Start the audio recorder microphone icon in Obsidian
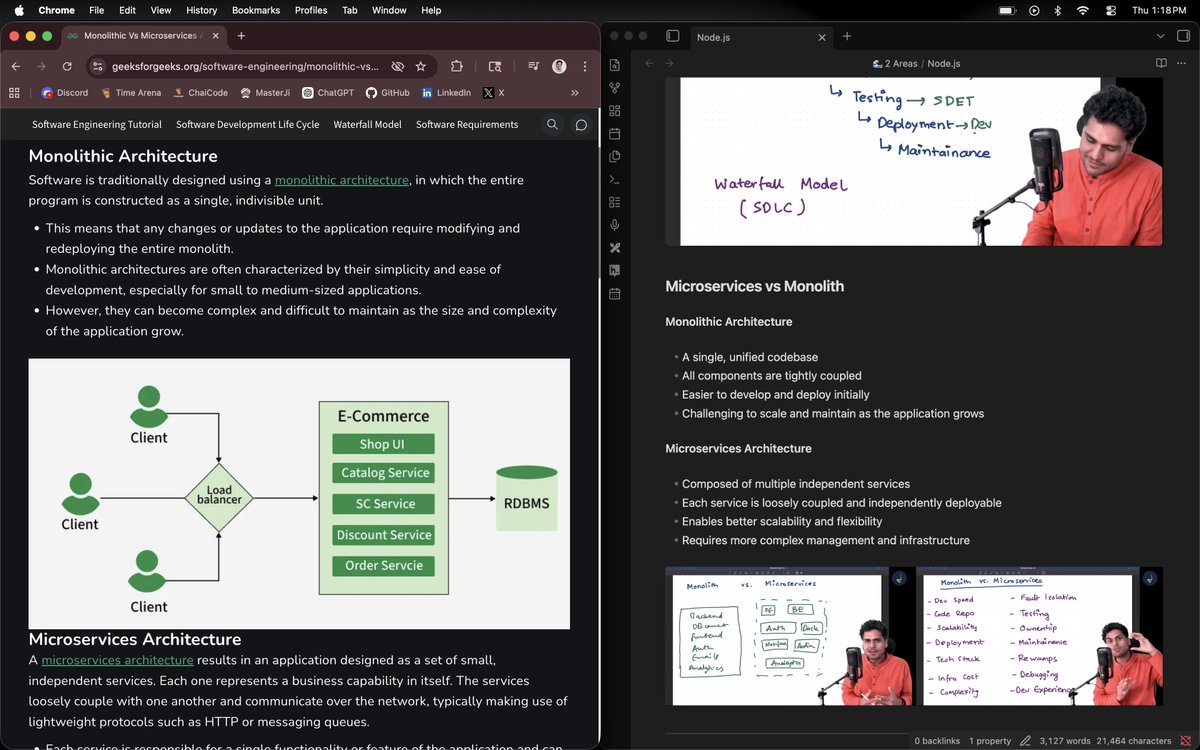Screen dimensions: 1200x750 (x=615, y=225)
